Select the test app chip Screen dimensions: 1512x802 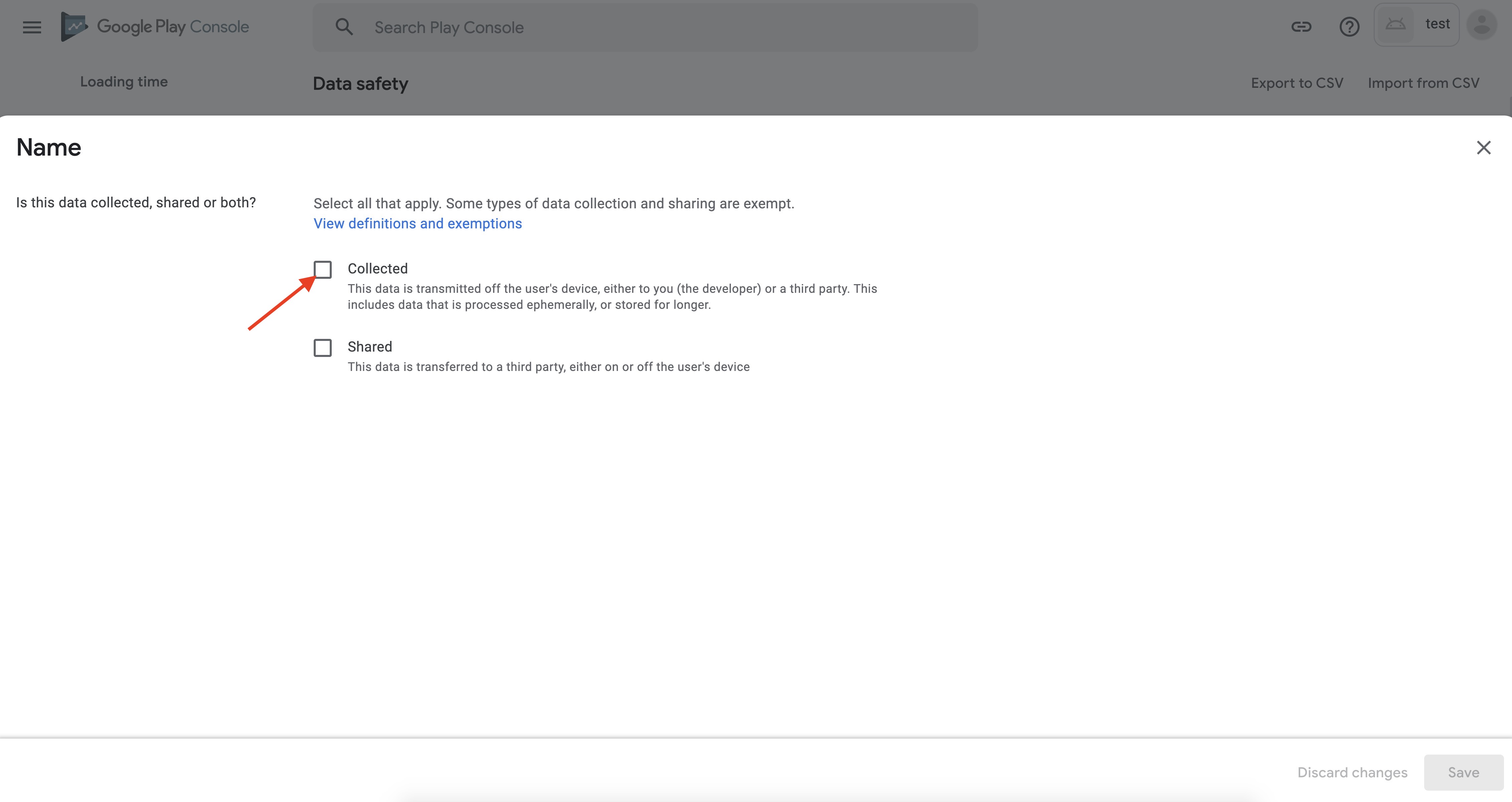(1416, 25)
